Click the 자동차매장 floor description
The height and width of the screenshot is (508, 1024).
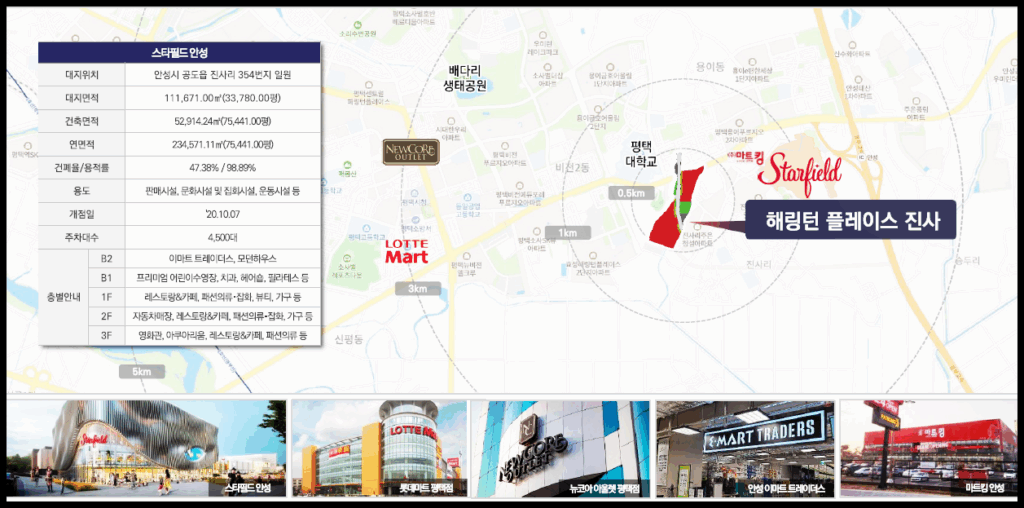click(x=223, y=316)
